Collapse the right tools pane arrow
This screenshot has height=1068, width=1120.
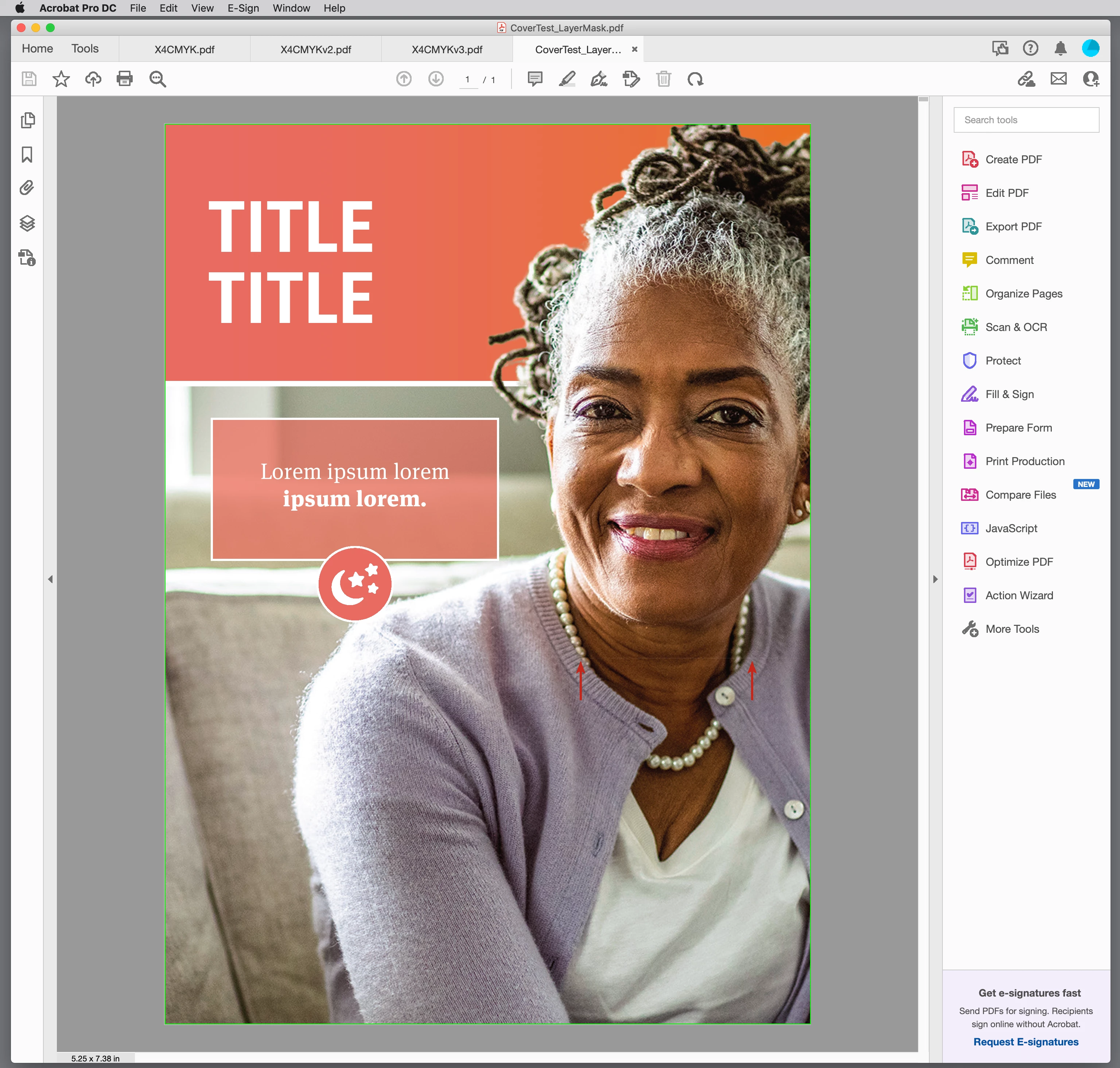click(935, 579)
